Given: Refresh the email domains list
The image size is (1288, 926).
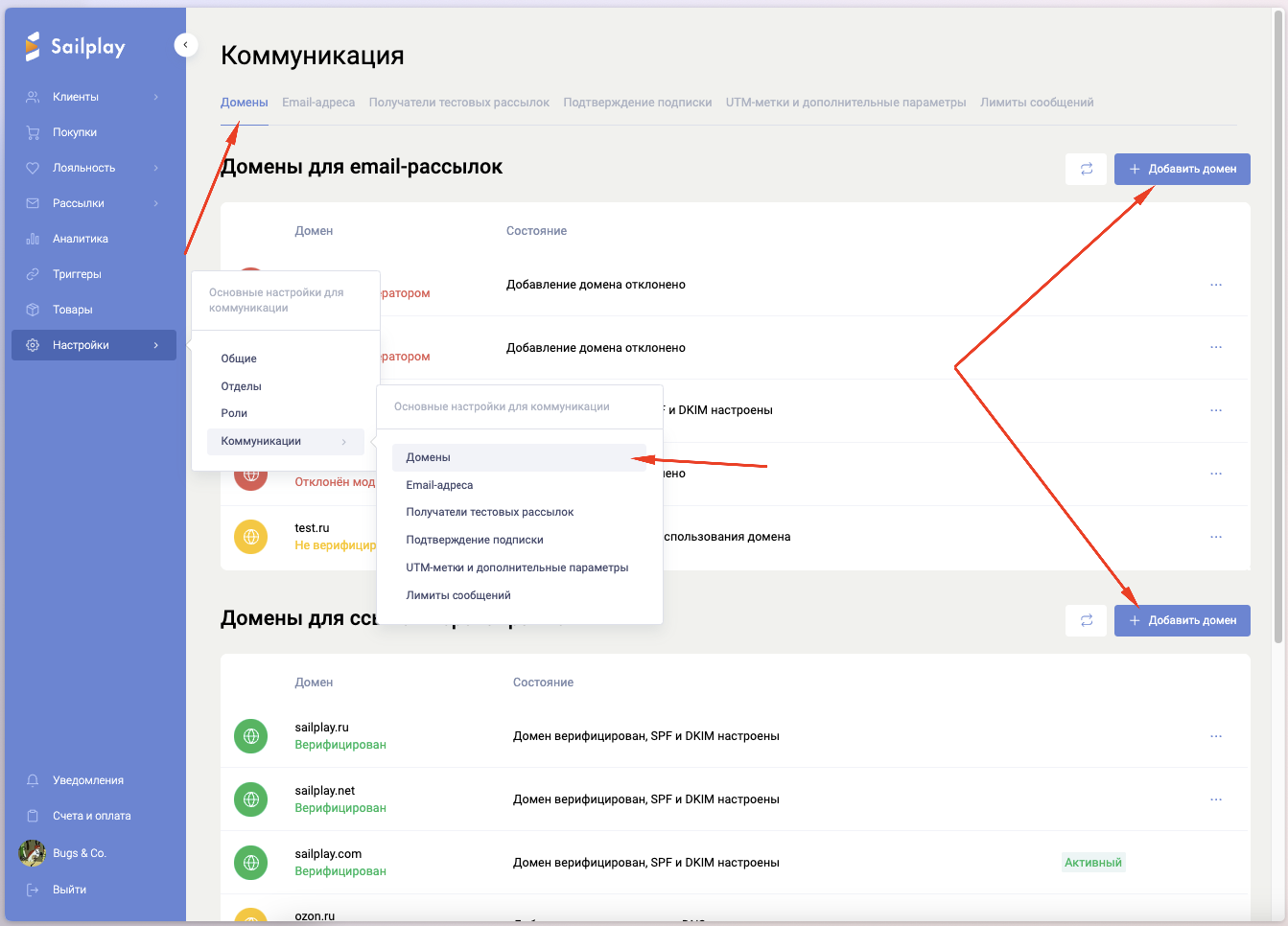Looking at the screenshot, I should tap(1086, 169).
